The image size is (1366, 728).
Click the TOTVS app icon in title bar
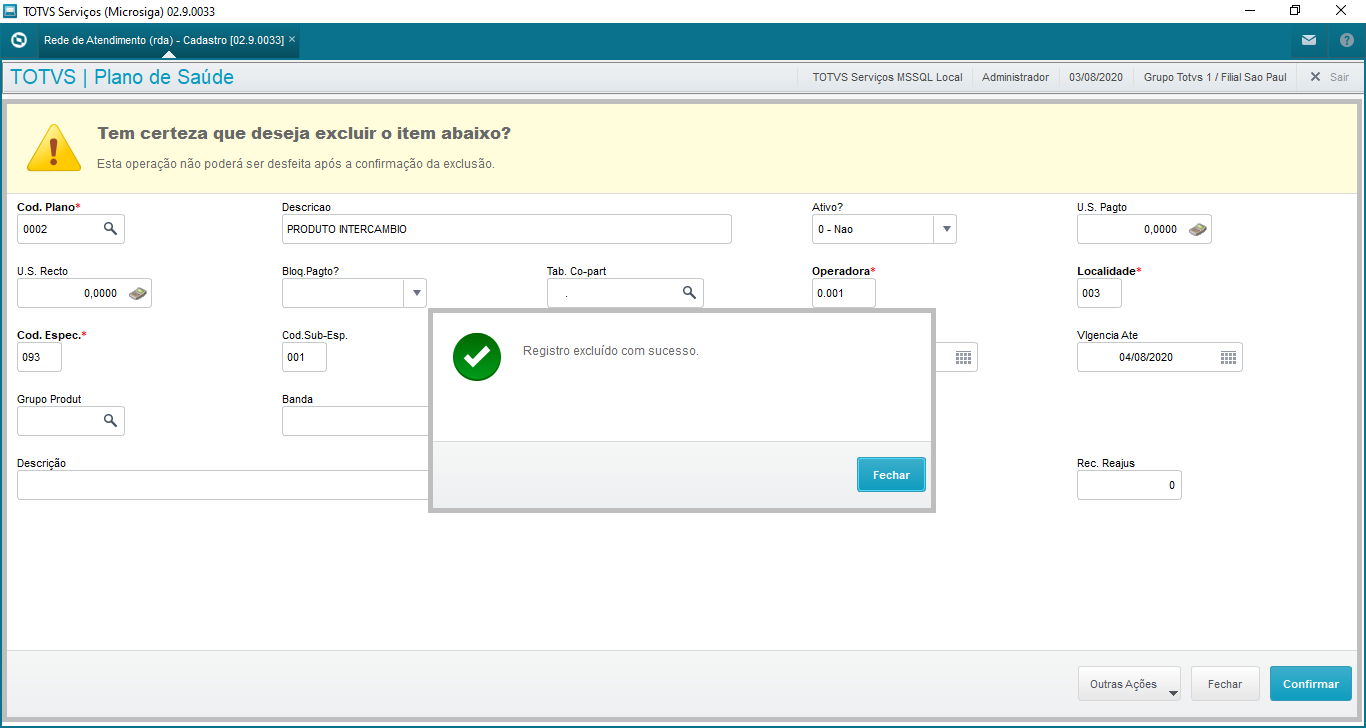(x=10, y=11)
